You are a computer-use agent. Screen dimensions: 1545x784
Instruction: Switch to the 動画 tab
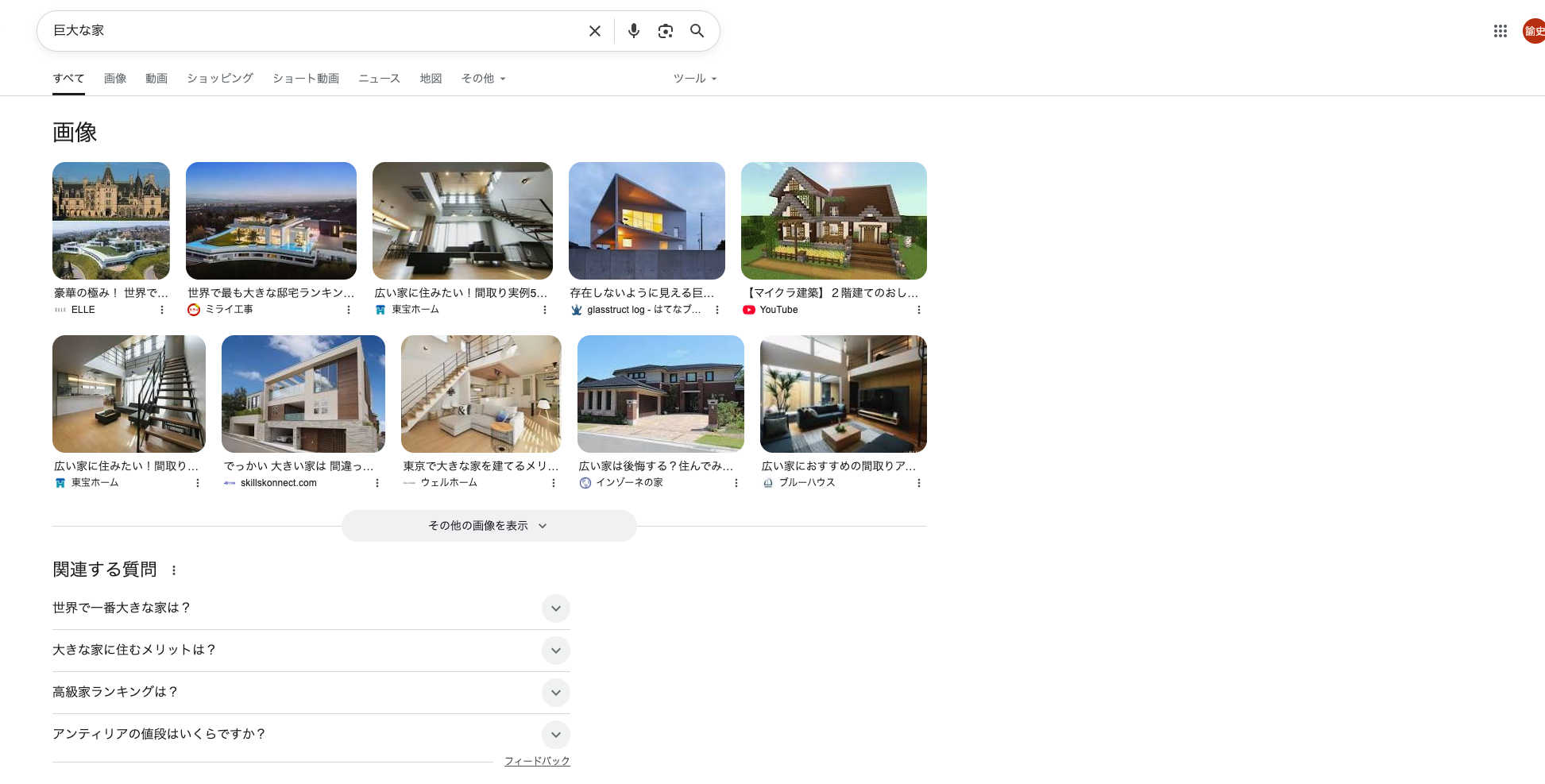pyautogui.click(x=156, y=79)
